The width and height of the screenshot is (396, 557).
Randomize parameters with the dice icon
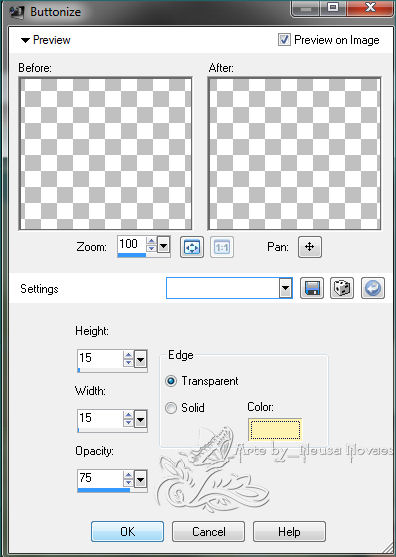(342, 288)
